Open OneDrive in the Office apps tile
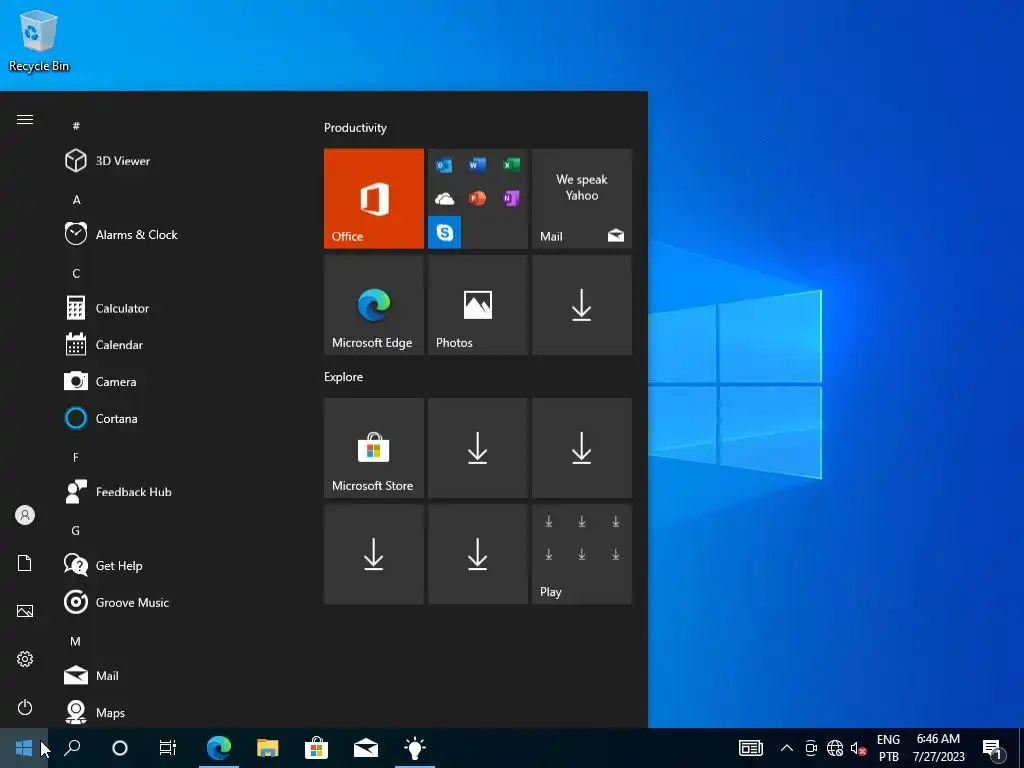Image resolution: width=1024 pixels, height=768 pixels. pyautogui.click(x=444, y=199)
